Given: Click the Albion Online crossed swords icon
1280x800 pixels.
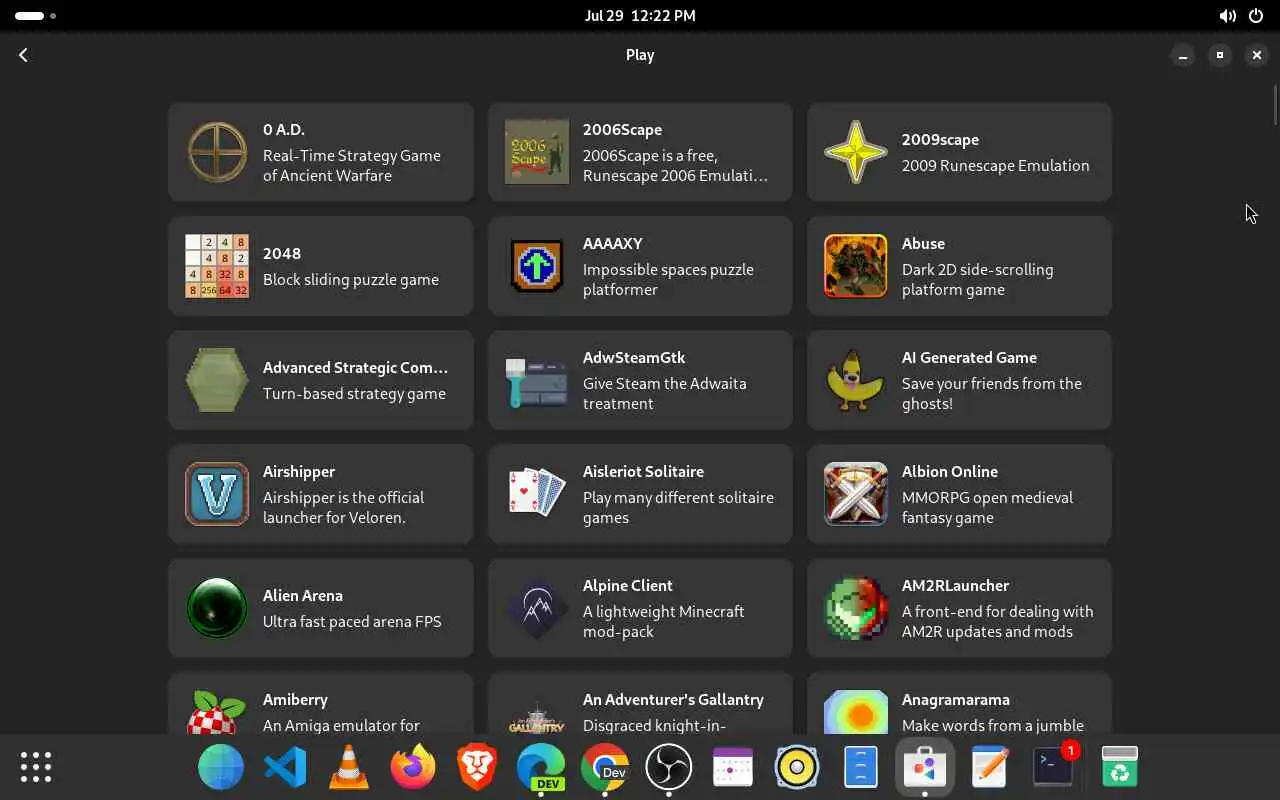Looking at the screenshot, I should pos(856,494).
